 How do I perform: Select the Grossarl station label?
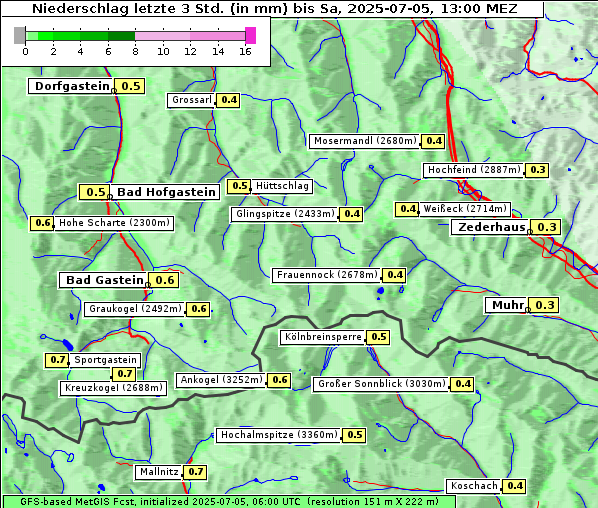click(x=191, y=100)
